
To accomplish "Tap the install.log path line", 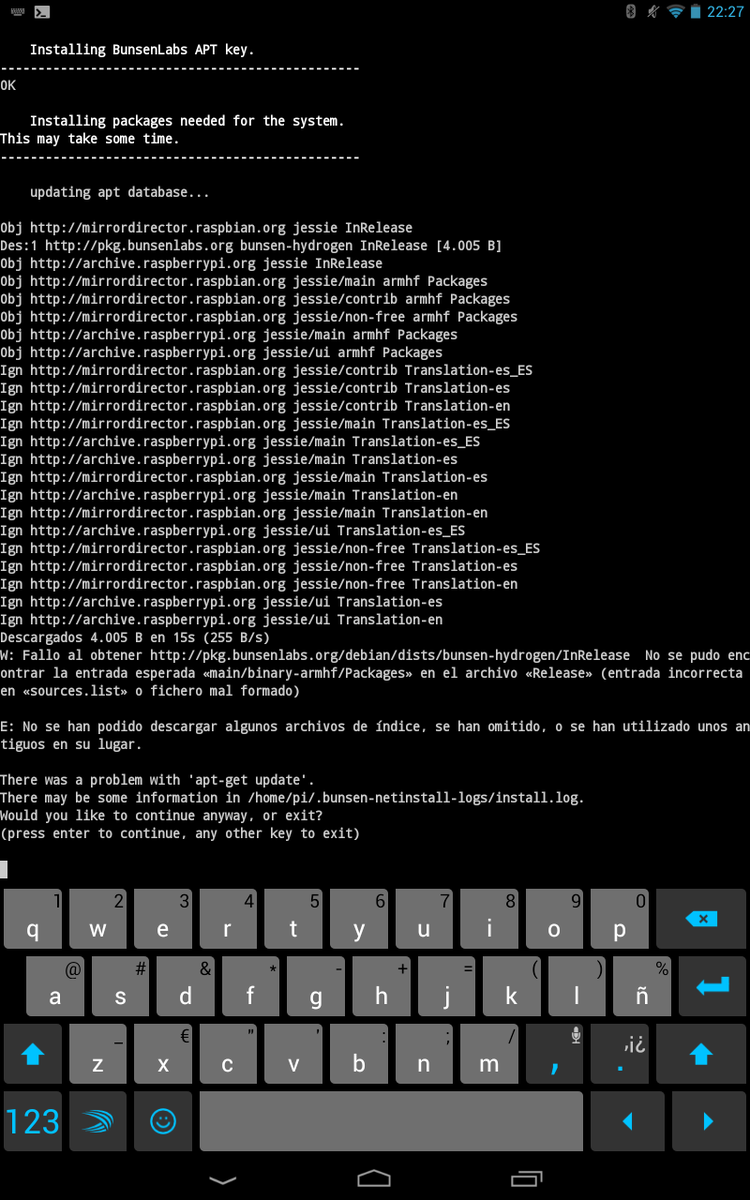I will click(x=292, y=798).
